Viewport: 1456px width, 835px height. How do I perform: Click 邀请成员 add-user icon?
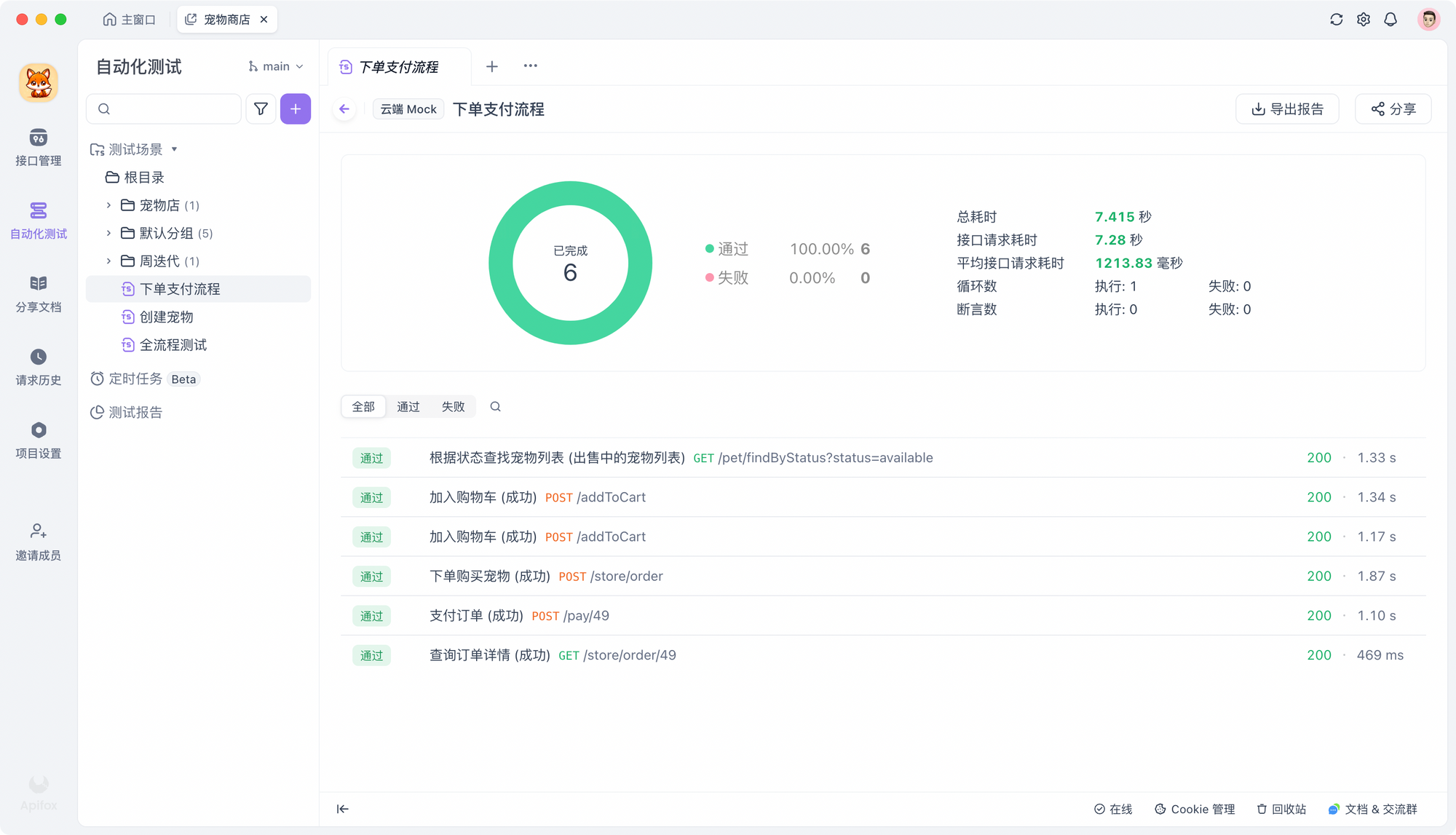[x=38, y=531]
